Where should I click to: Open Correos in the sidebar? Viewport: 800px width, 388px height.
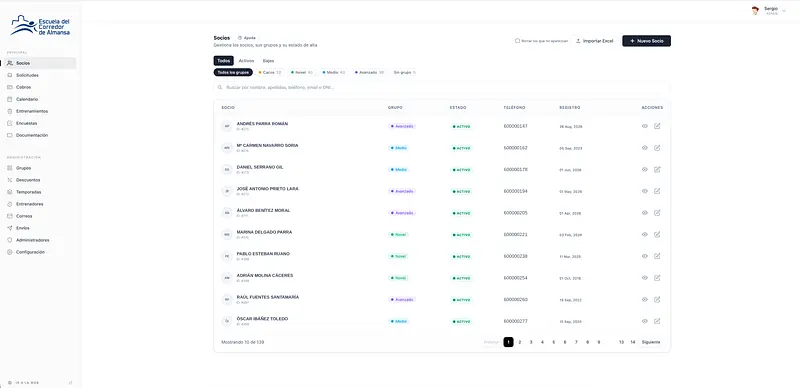point(41,216)
